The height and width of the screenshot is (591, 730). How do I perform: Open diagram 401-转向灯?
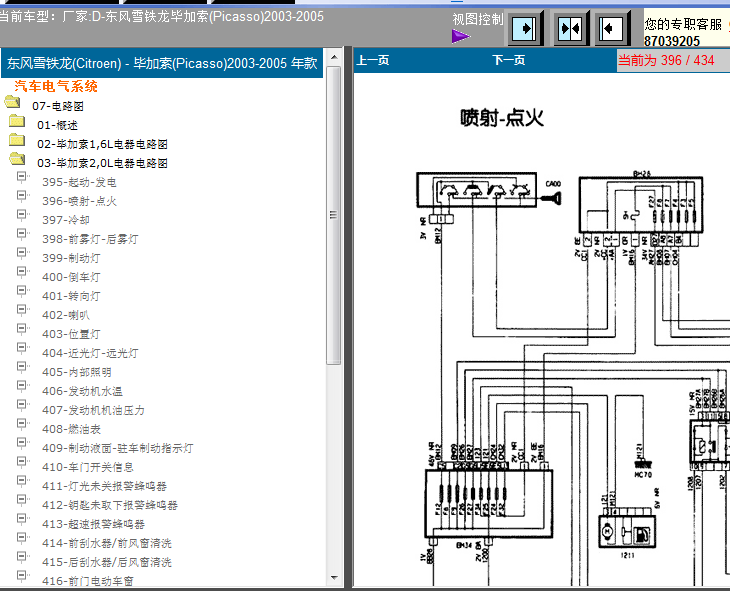tap(71, 296)
